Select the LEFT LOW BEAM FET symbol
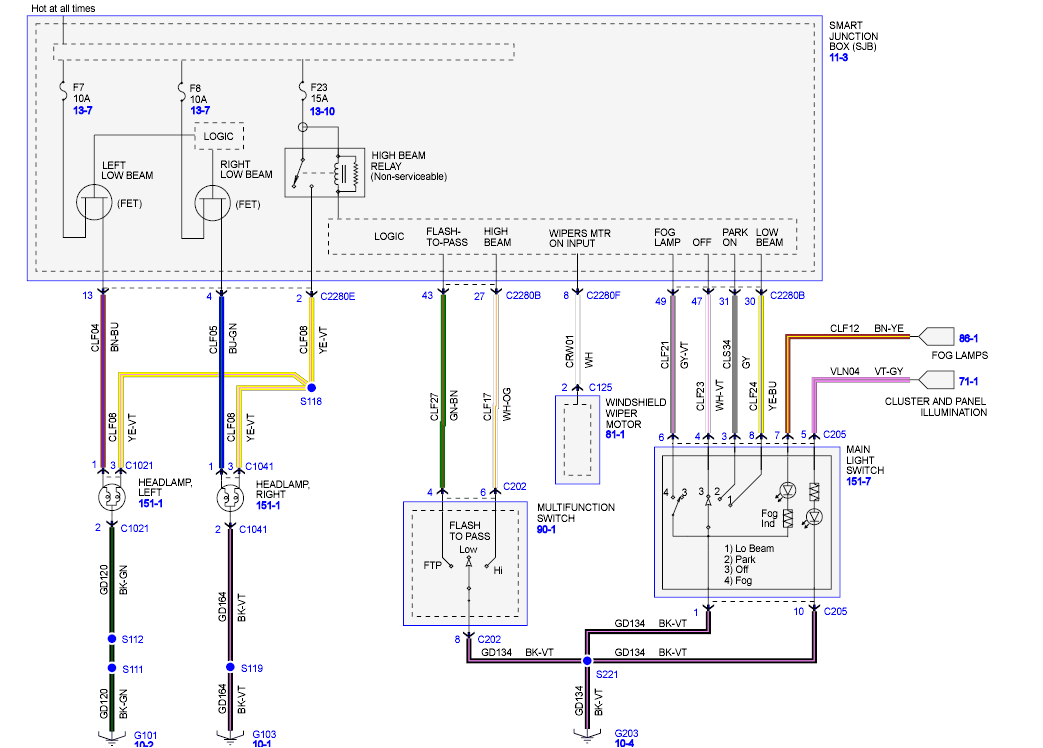 pyautogui.click(x=93, y=199)
